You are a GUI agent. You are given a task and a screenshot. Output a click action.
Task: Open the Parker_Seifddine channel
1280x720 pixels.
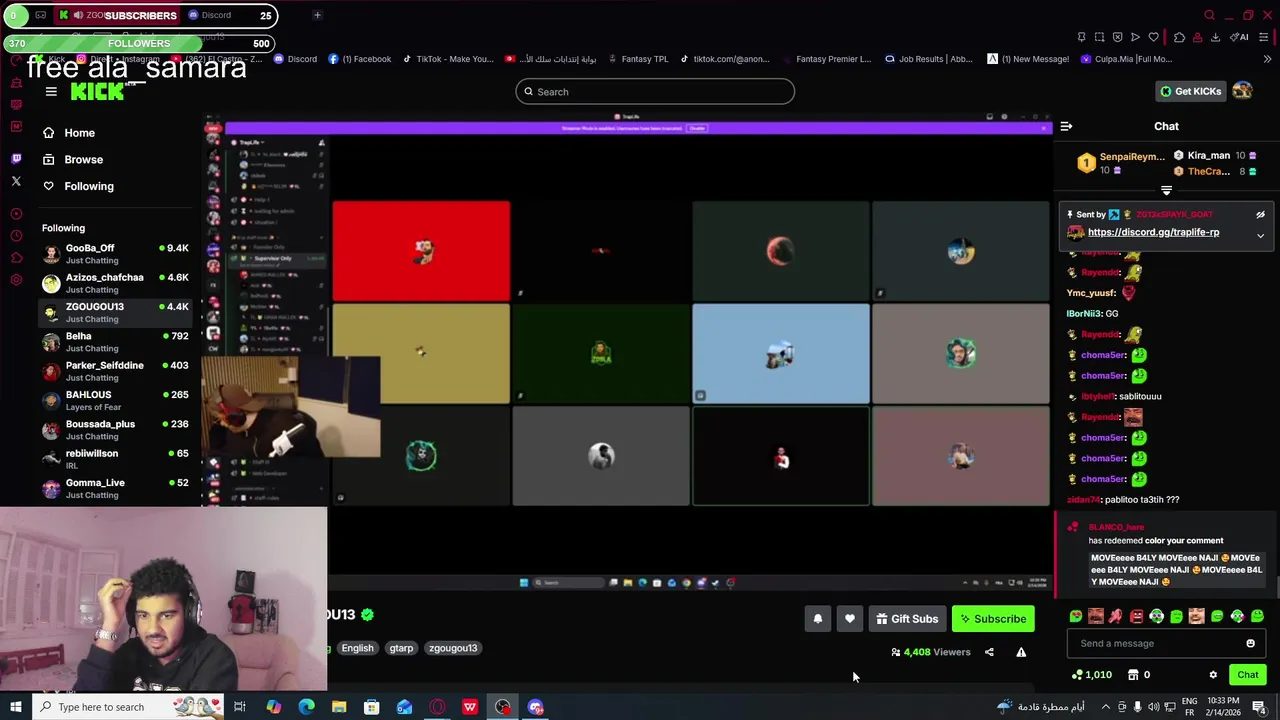click(115, 371)
